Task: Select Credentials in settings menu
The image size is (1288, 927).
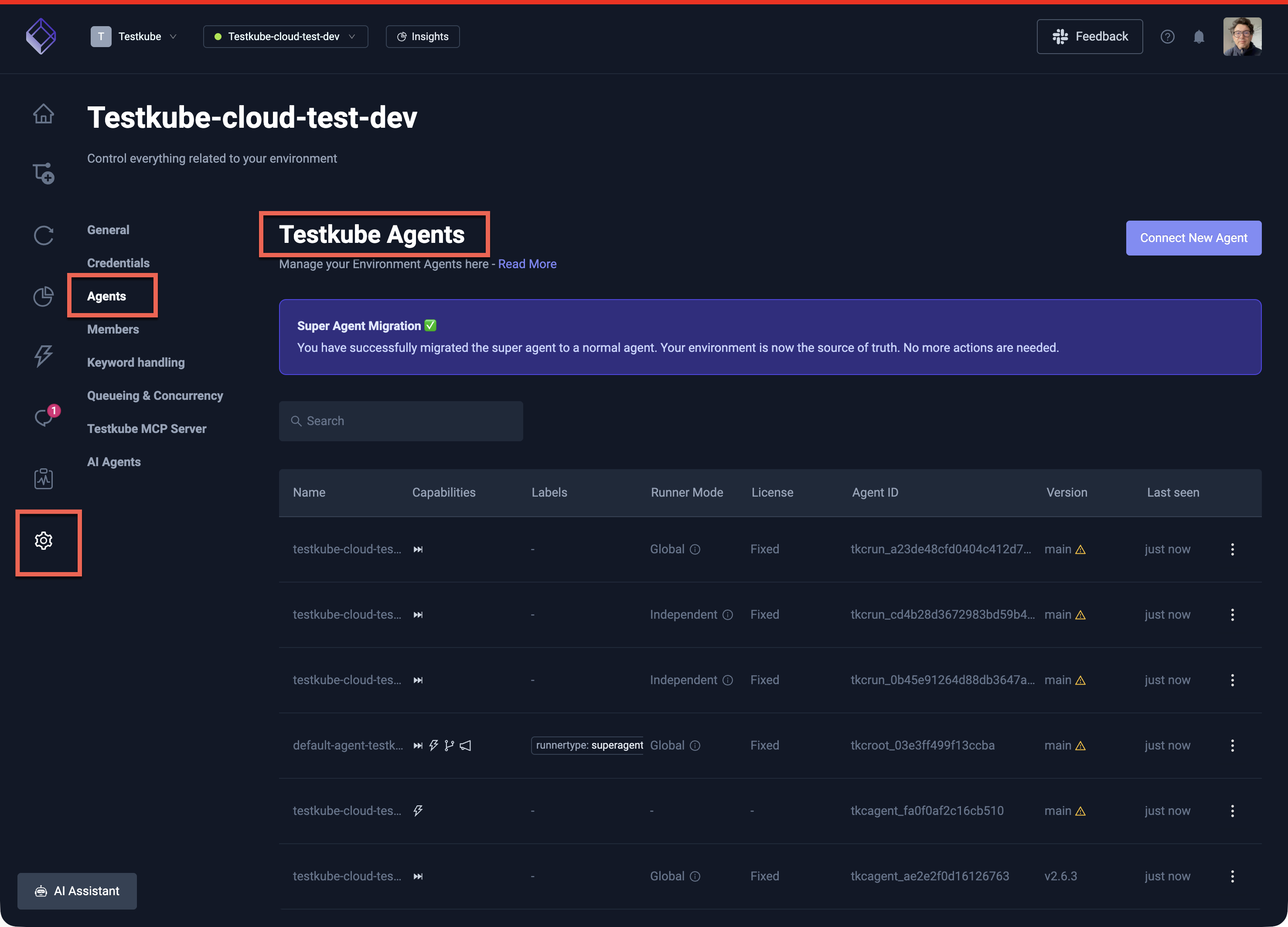Action: (x=118, y=263)
